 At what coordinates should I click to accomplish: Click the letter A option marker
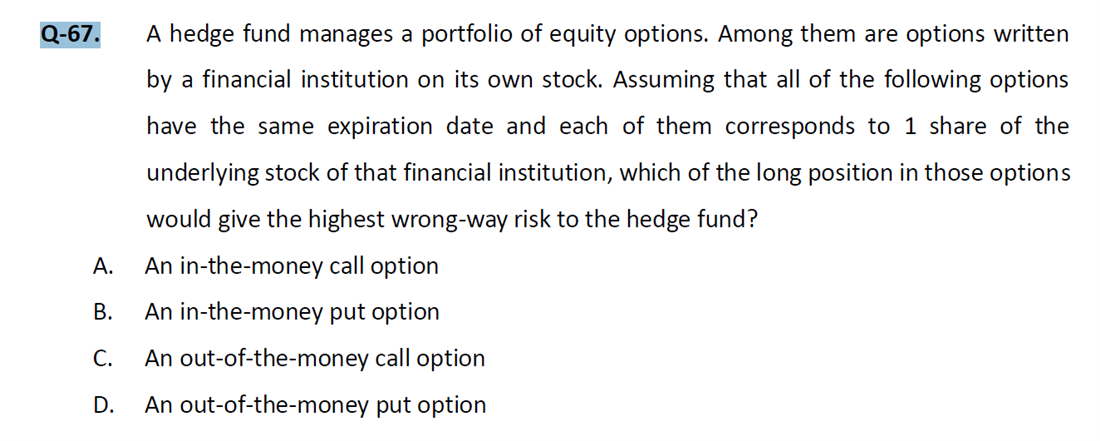coord(102,266)
